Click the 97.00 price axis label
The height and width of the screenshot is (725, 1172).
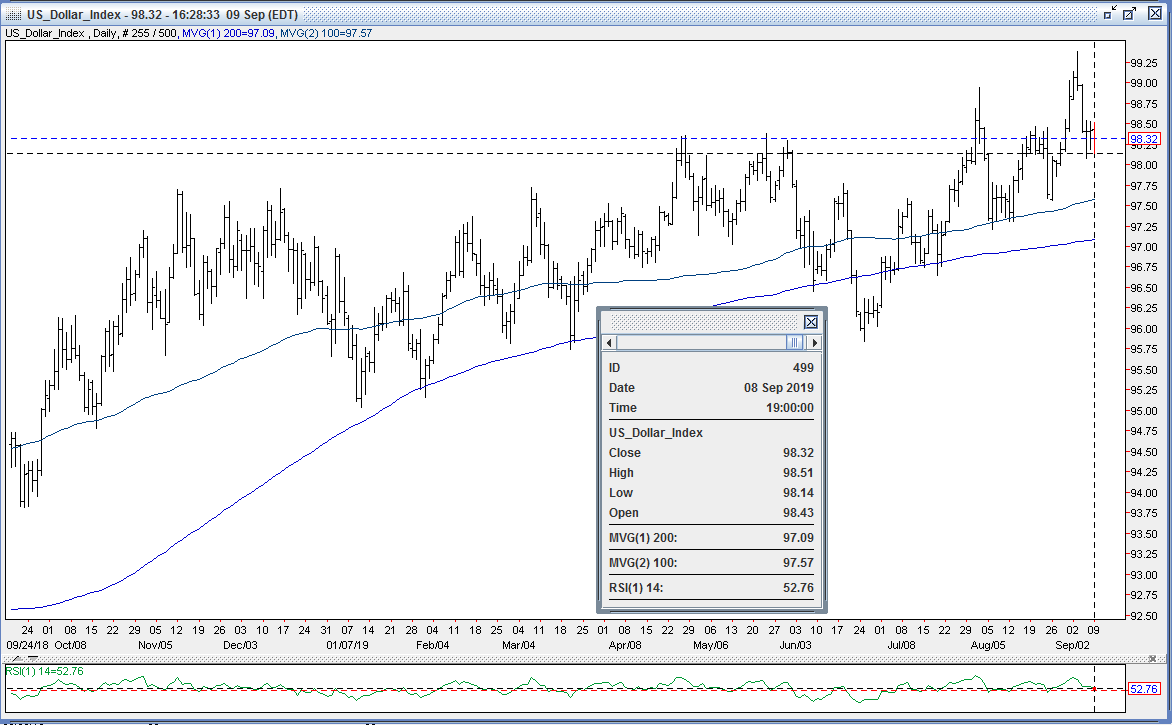point(1144,247)
